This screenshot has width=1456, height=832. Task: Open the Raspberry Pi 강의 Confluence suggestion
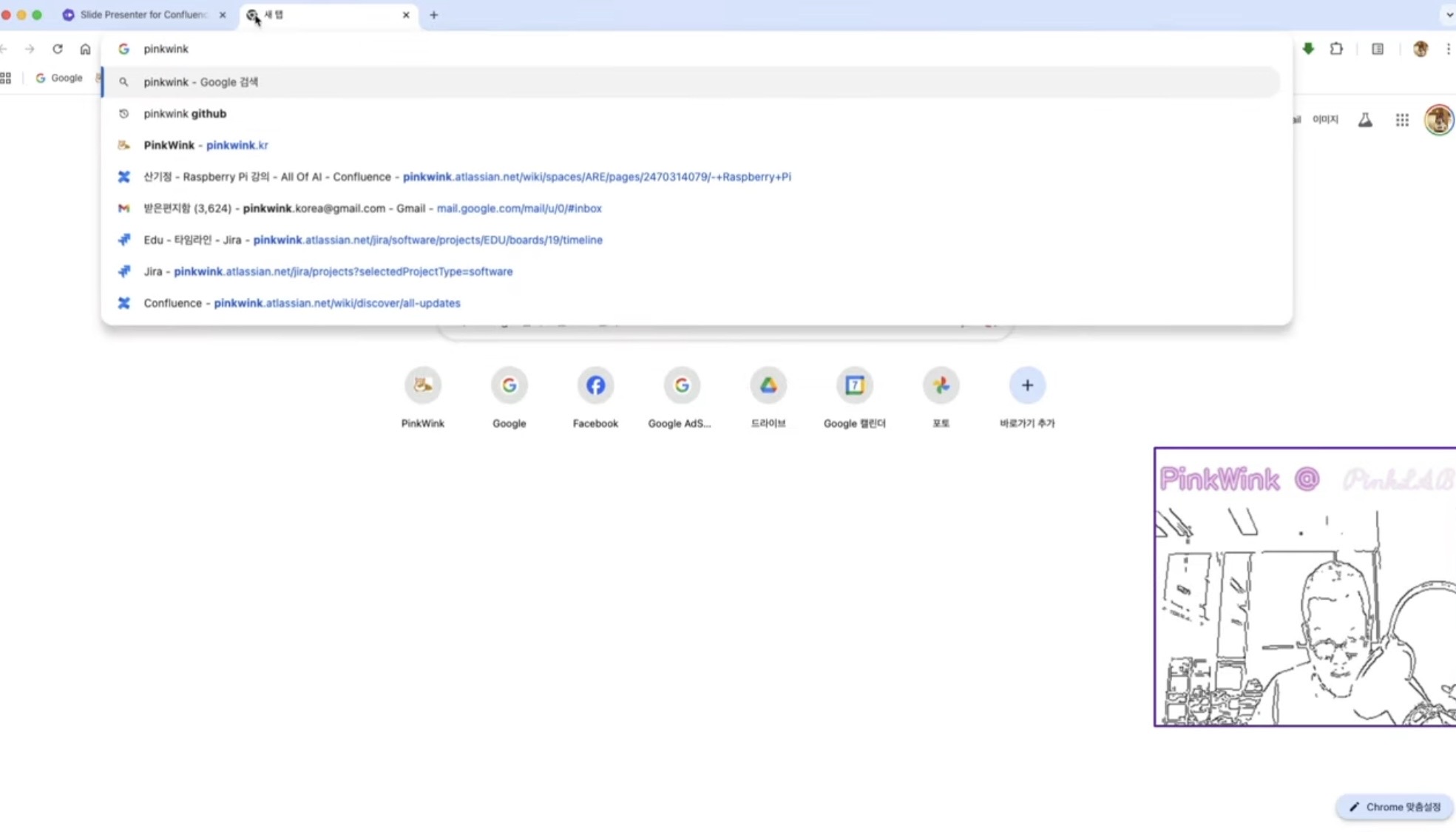pyautogui.click(x=691, y=177)
